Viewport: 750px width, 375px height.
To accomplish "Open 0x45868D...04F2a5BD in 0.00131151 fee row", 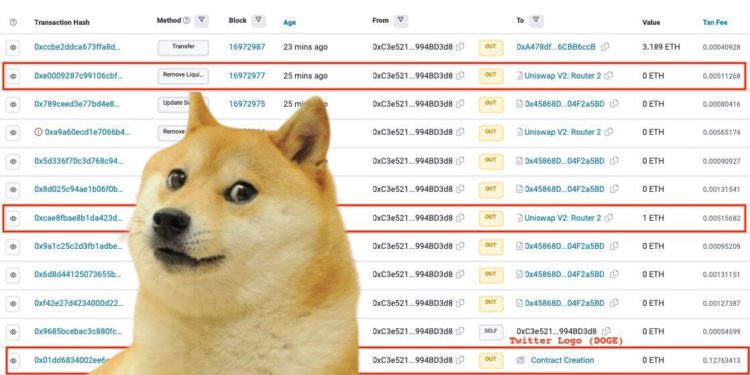I will pyautogui.click(x=564, y=275).
